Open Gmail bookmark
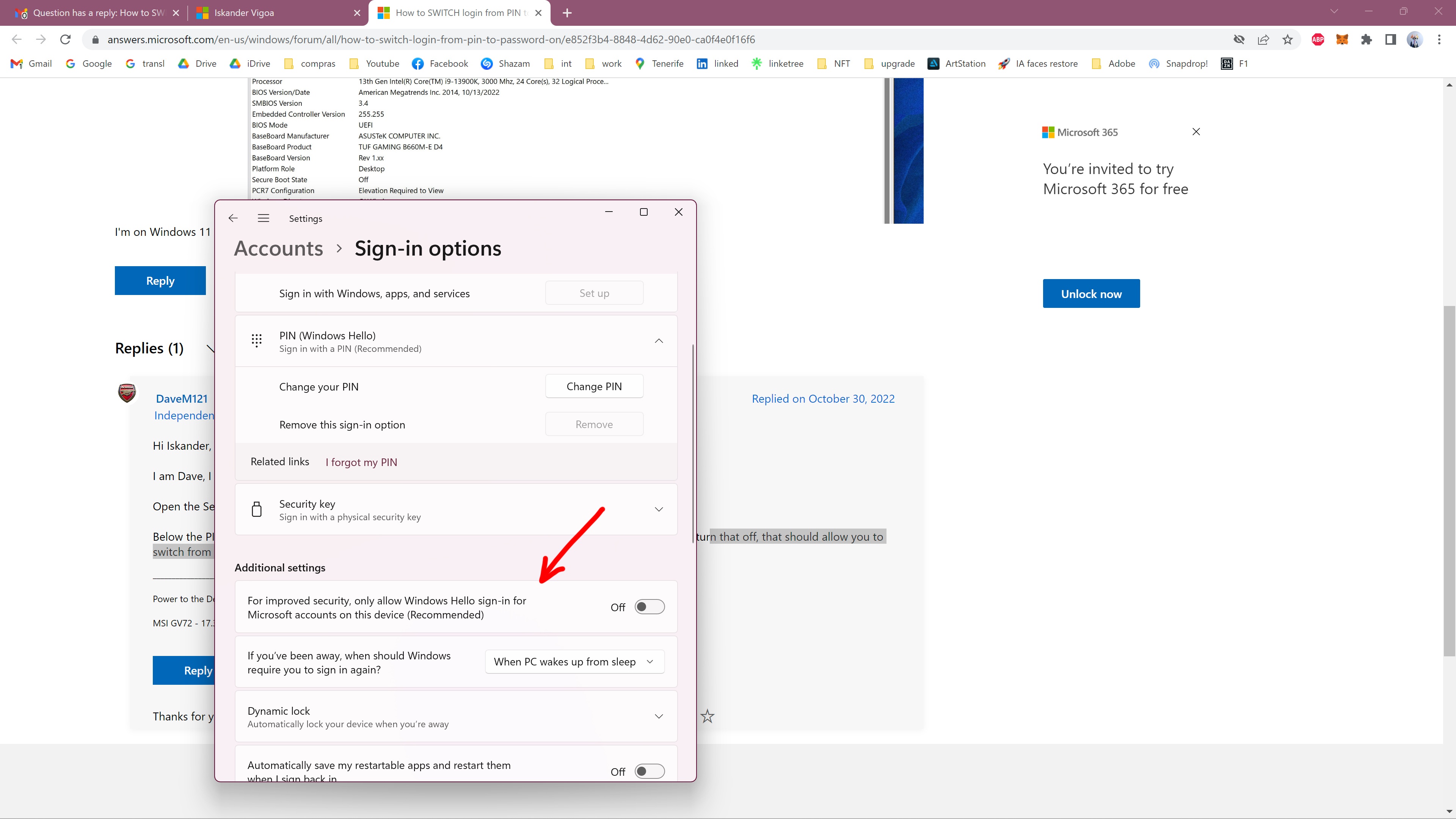Screen dimensions: 1456x819 (31, 64)
